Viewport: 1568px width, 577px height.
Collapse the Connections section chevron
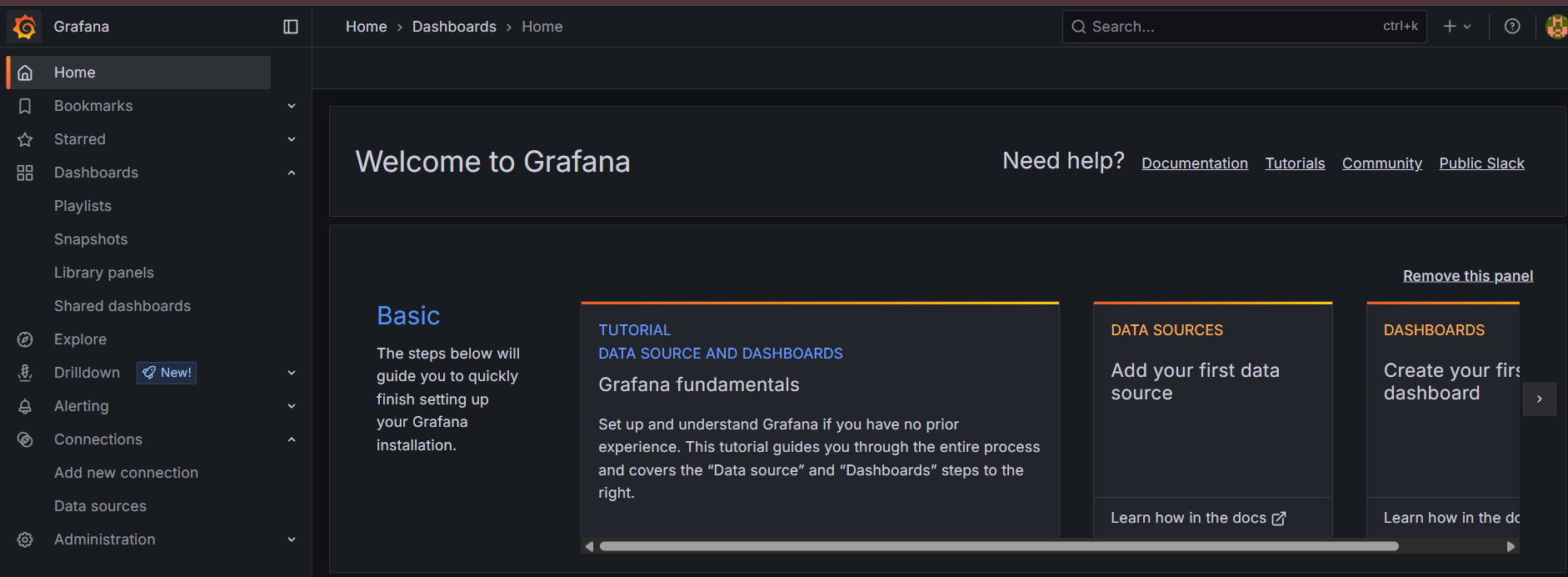[x=292, y=439]
